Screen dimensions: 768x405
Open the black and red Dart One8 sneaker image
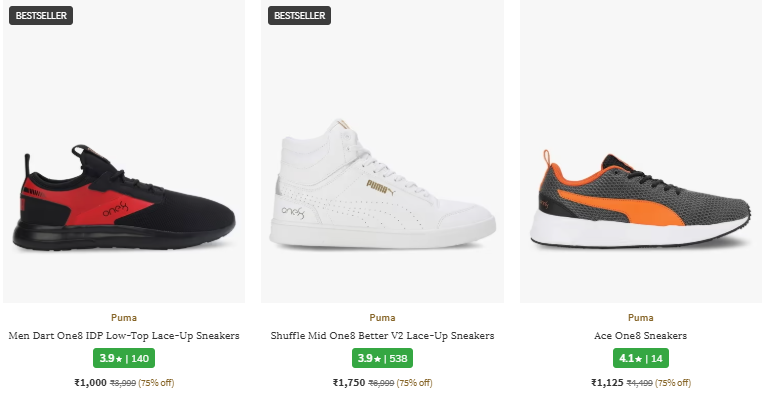click(x=125, y=202)
